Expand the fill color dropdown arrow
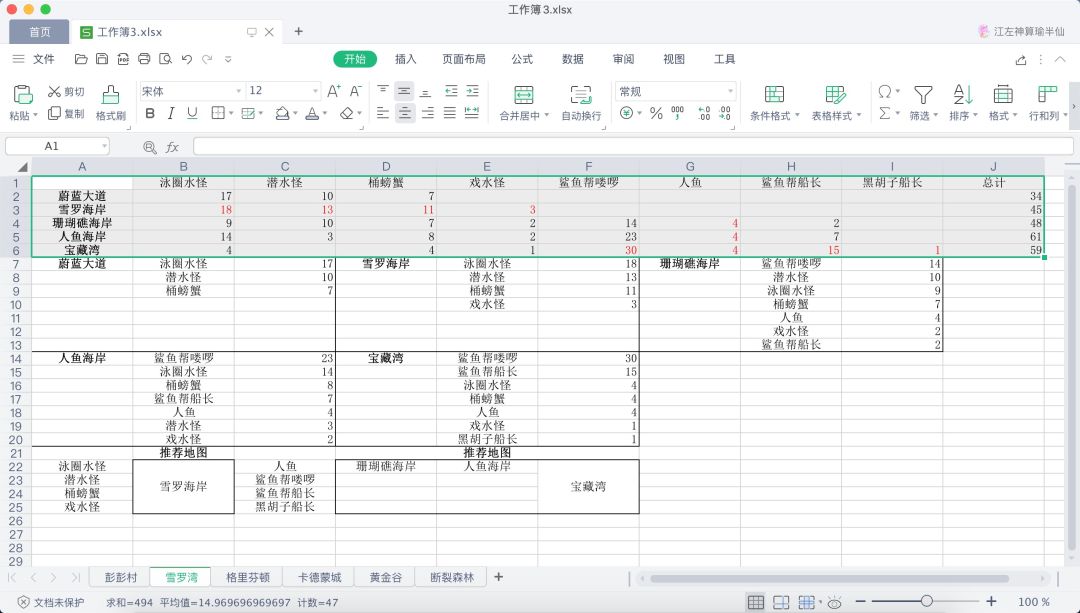 (295, 114)
